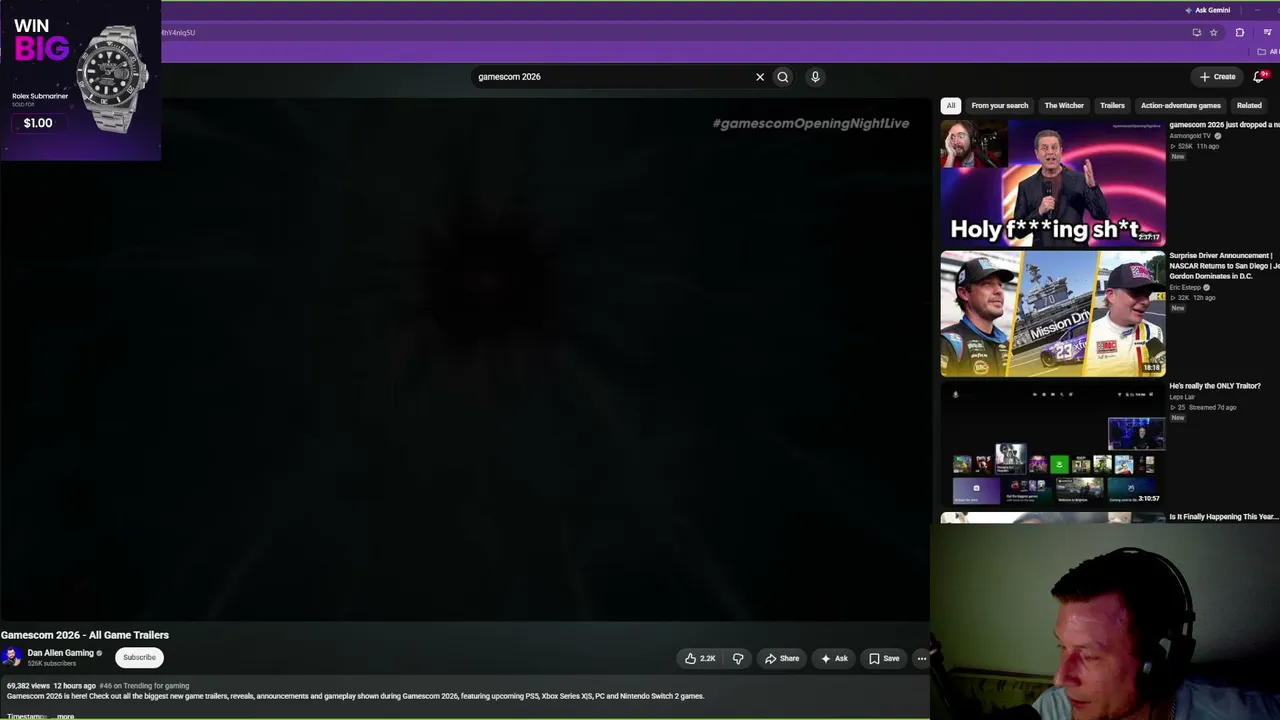
Task: Select The Witcher filter chip
Action: pyautogui.click(x=1064, y=105)
